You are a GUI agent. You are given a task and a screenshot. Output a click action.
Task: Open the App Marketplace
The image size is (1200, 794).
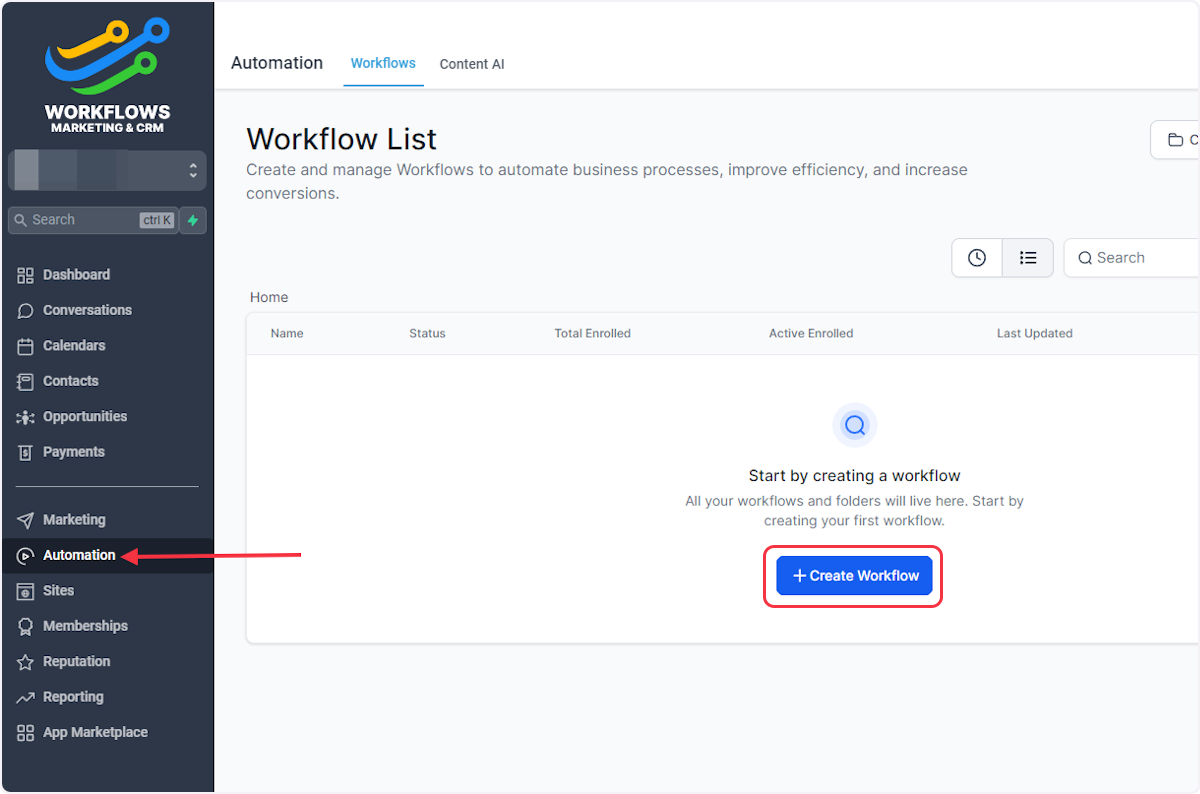(x=93, y=732)
